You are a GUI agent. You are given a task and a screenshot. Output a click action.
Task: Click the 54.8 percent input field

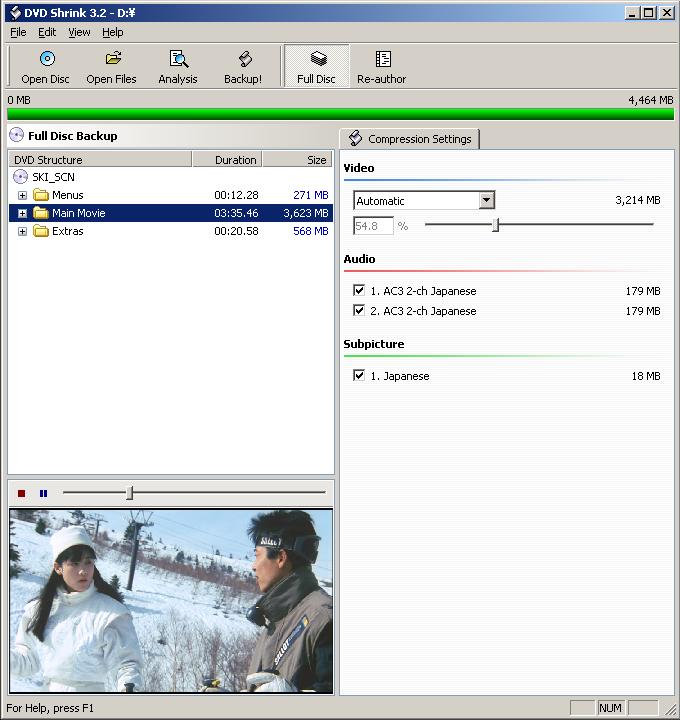[x=373, y=225]
